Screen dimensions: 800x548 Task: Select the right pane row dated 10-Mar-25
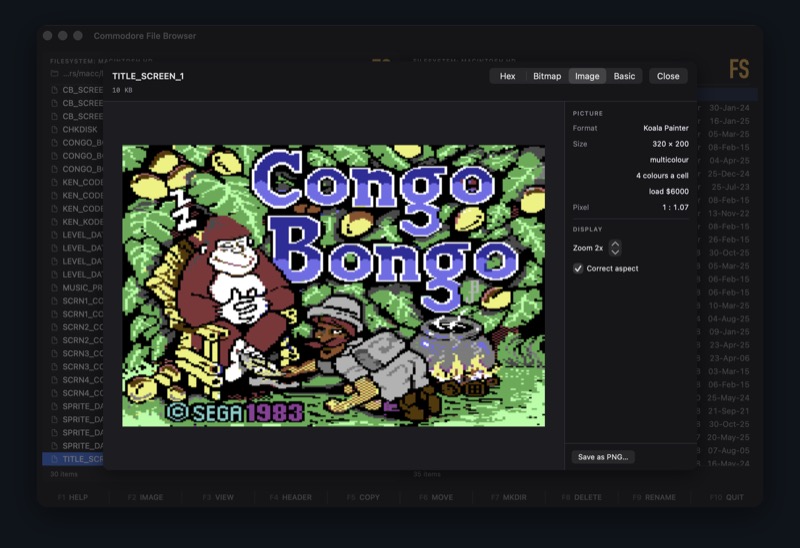(727, 306)
